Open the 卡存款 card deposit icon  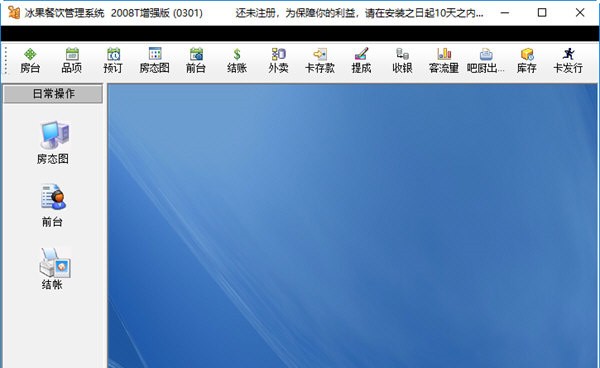click(320, 60)
